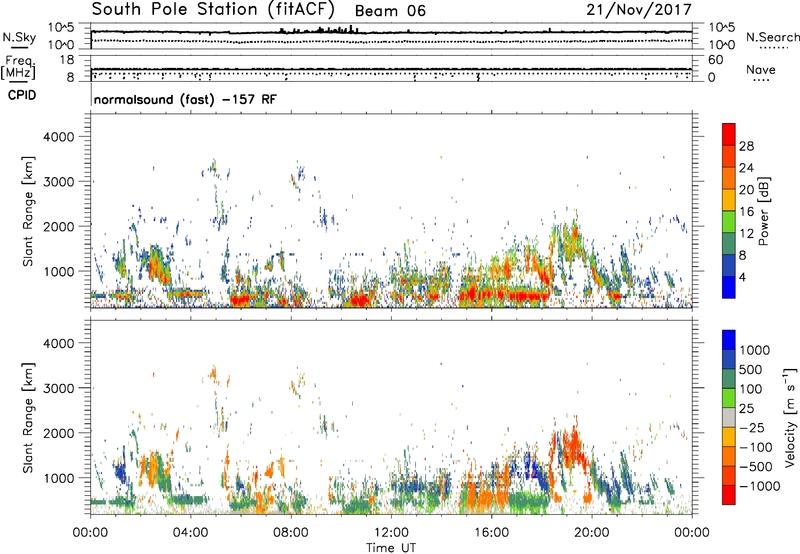This screenshot has width=800, height=554.
Task: Click the 'South Pole Station (fitACF)' title
Action: coord(213,9)
